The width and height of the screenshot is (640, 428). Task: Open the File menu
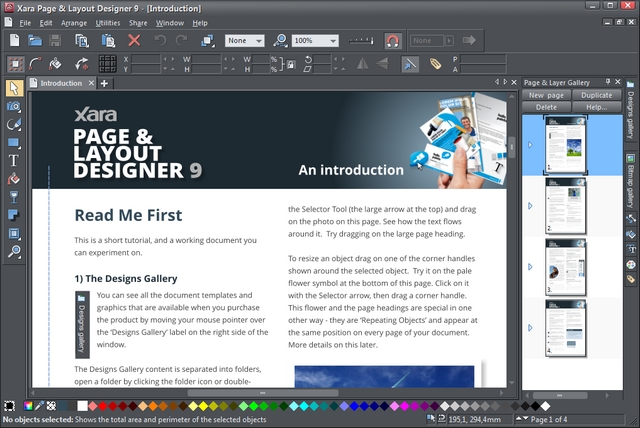(25, 23)
